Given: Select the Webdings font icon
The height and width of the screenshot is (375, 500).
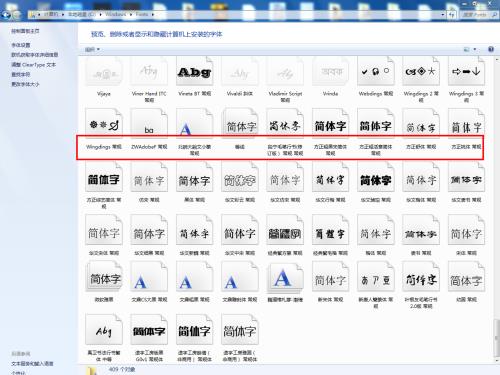Looking at the screenshot, I should pos(376,72).
